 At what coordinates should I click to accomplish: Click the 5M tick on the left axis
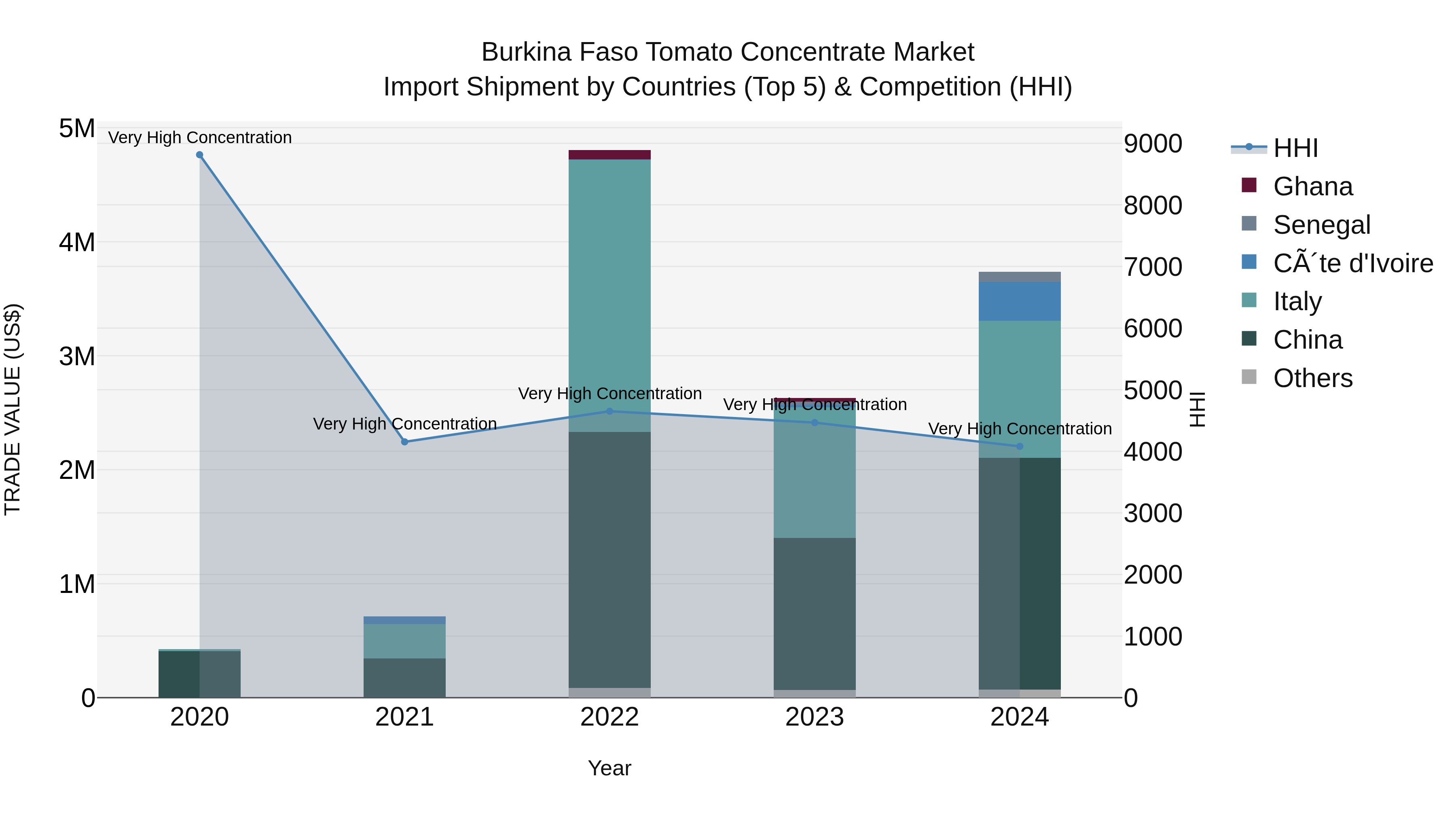tap(77, 128)
